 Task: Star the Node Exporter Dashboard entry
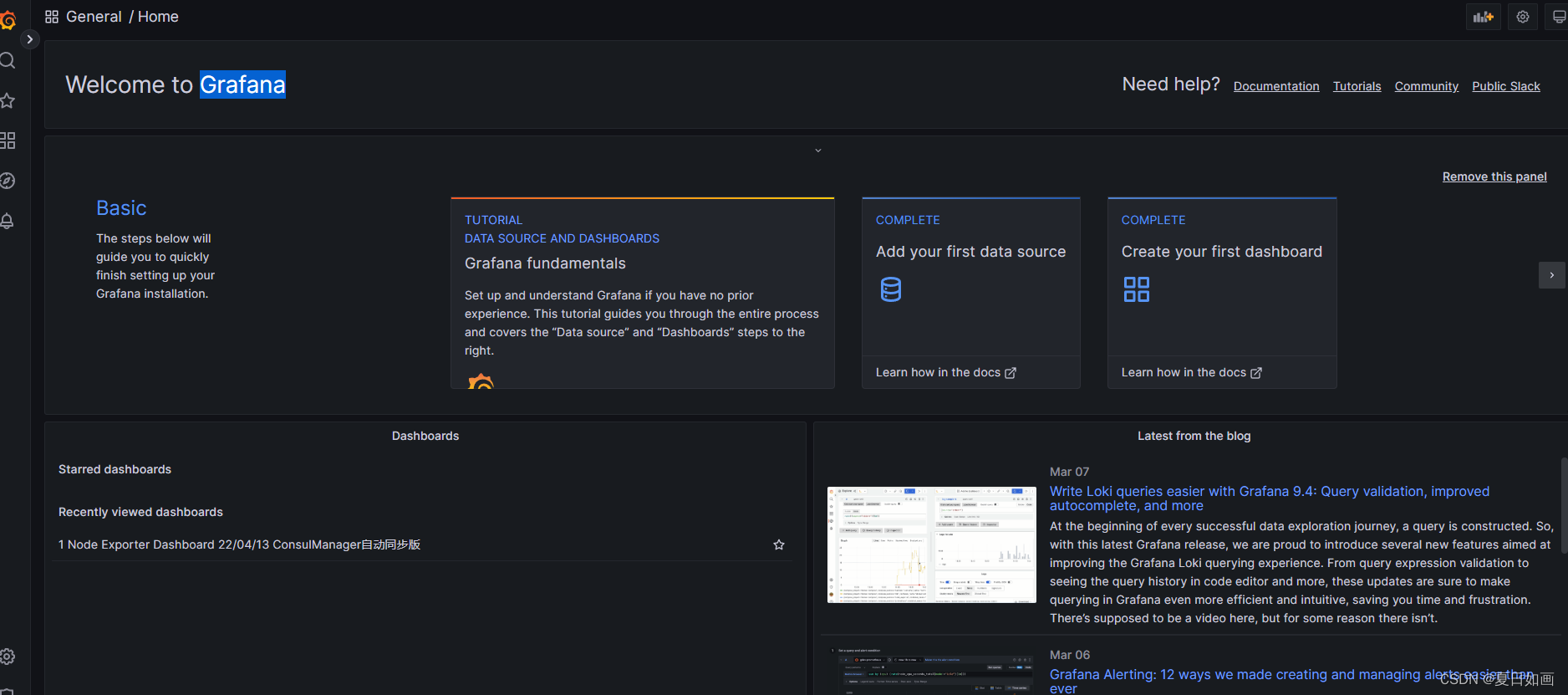779,544
